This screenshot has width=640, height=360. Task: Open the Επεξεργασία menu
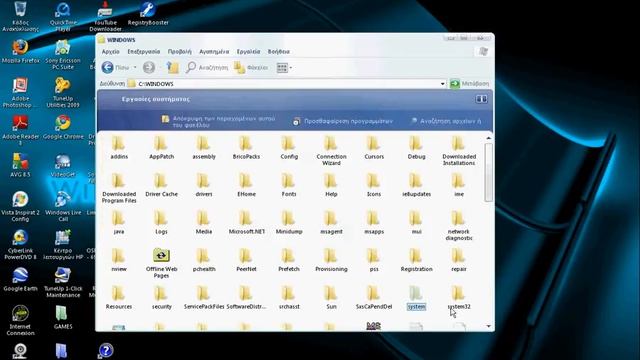[144, 51]
